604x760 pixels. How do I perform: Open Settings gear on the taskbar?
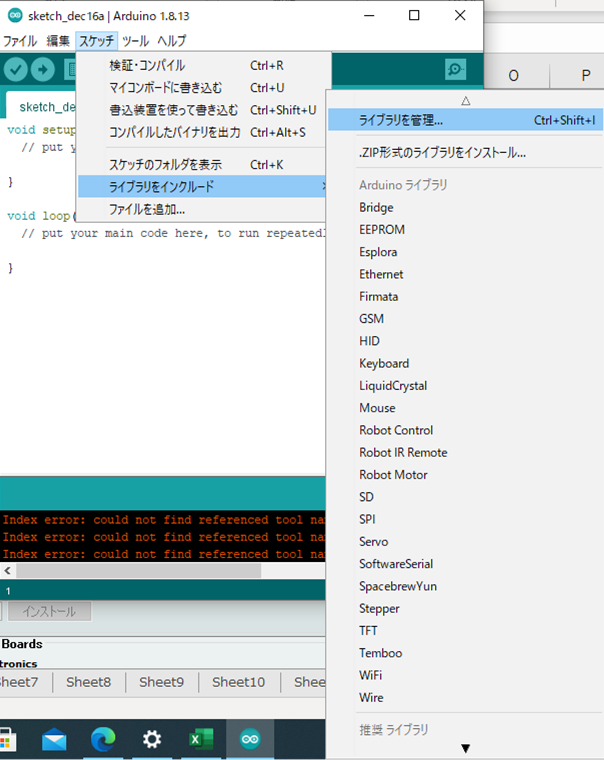(x=152, y=739)
